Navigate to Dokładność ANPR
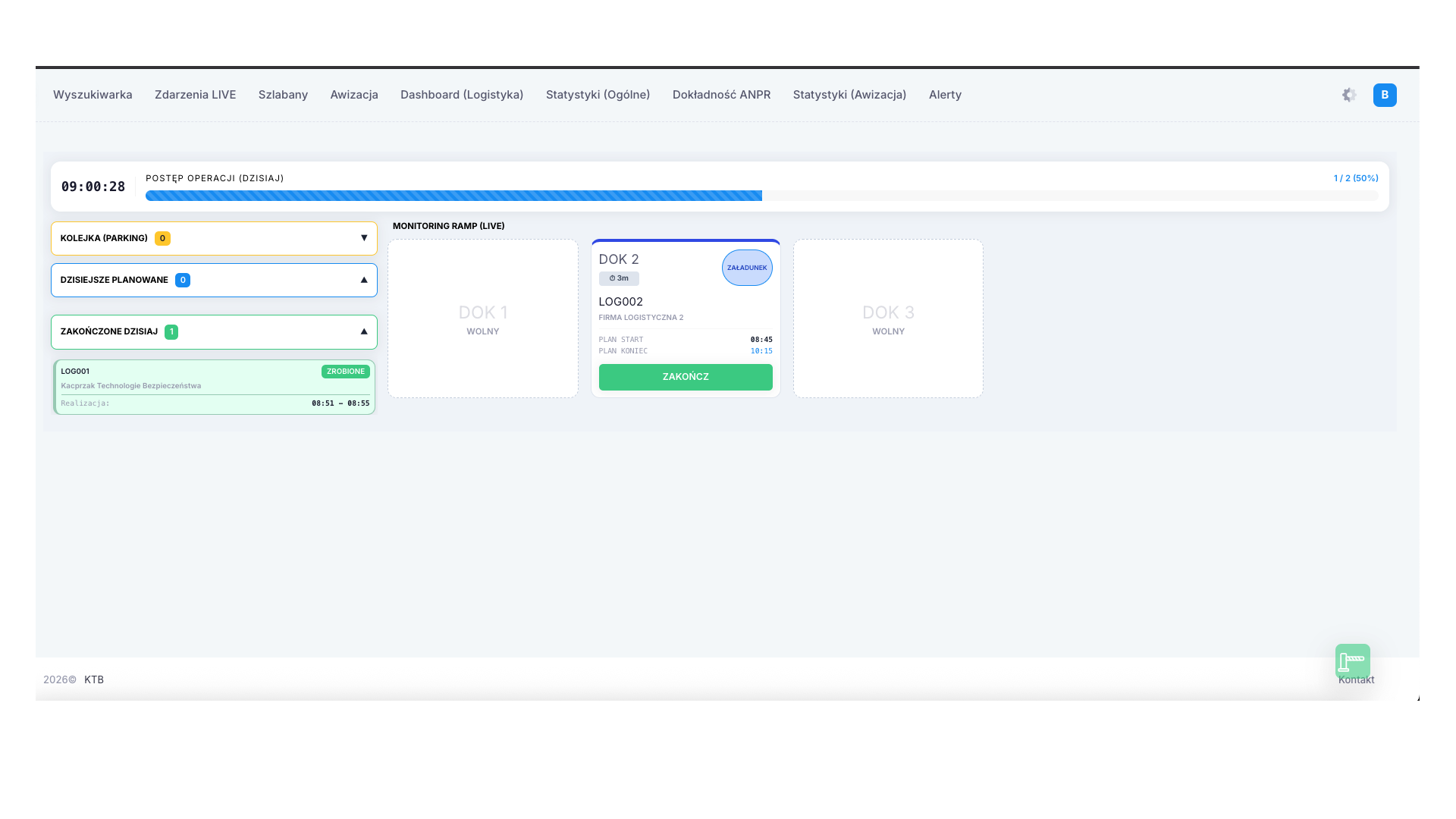The width and height of the screenshot is (1456, 819). coord(722,95)
